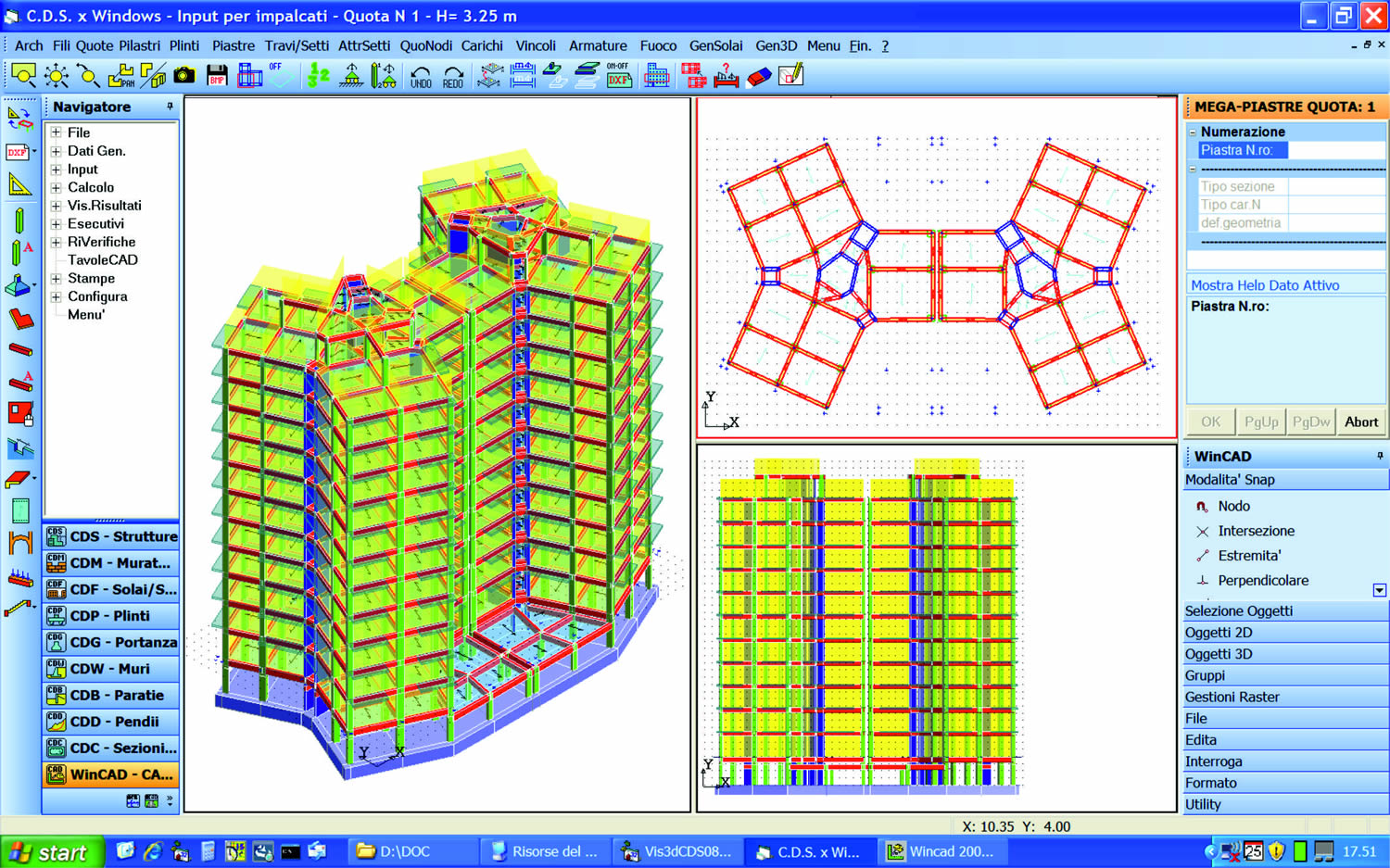Click the zoom extents sun-arrows icon
1390x868 pixels.
point(56,76)
